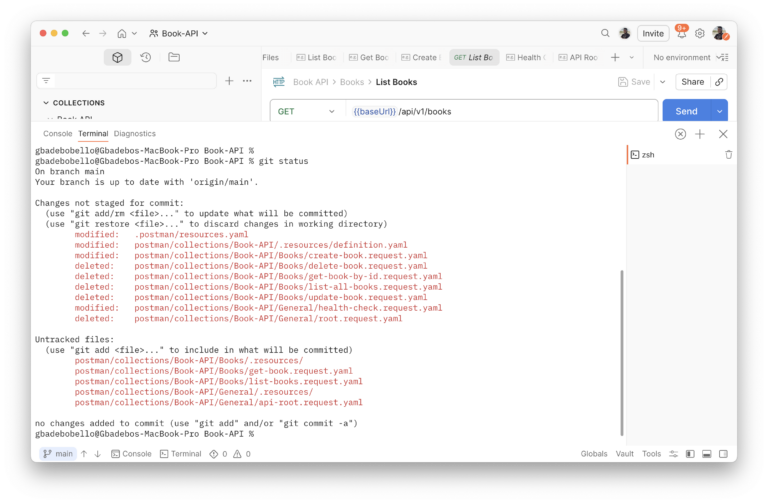This screenshot has width=768, height=503.
Task: Toggle the left sidebar layout icon
Action: click(x=690, y=454)
